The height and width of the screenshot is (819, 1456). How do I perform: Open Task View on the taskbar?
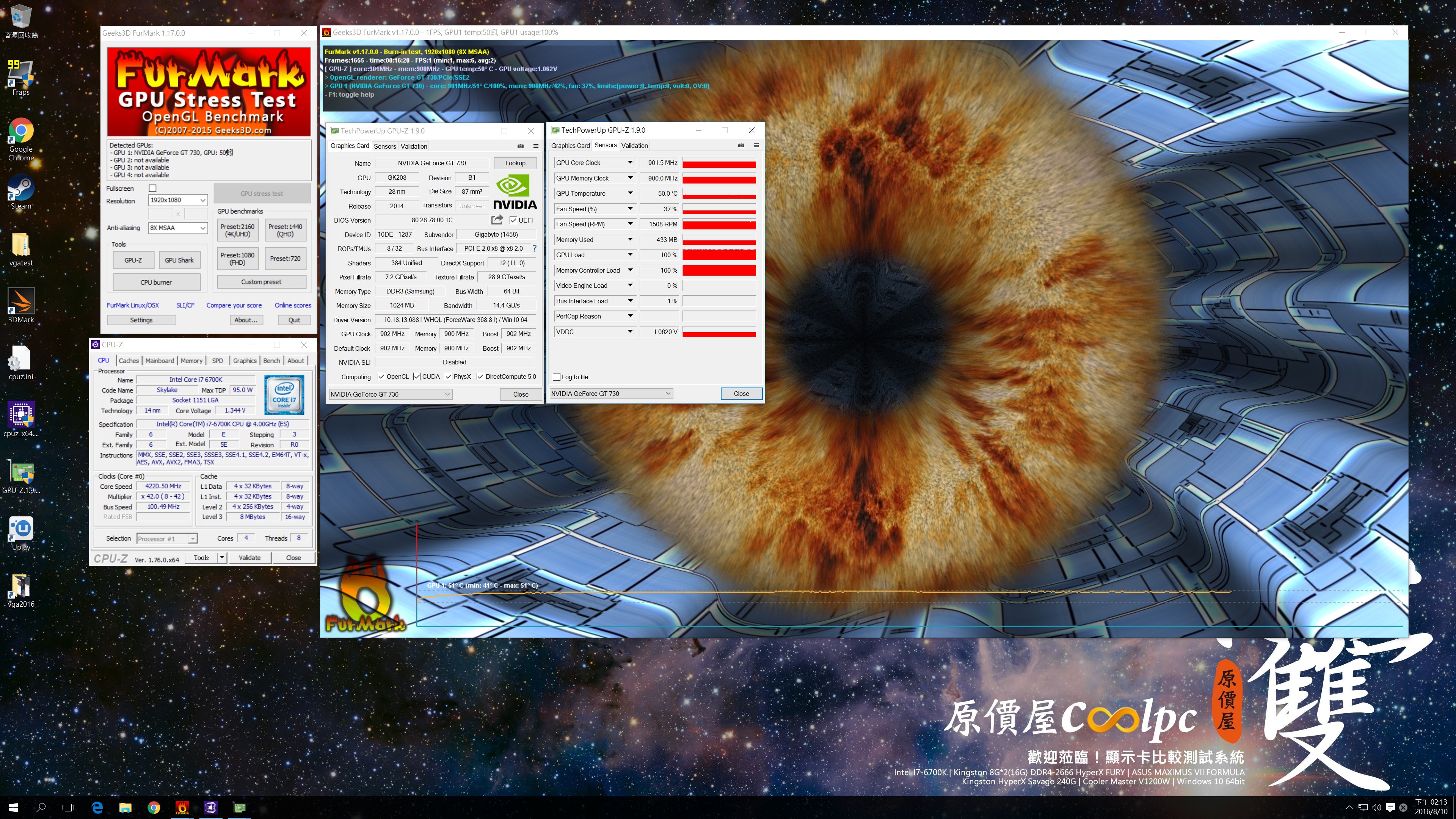[x=68, y=807]
